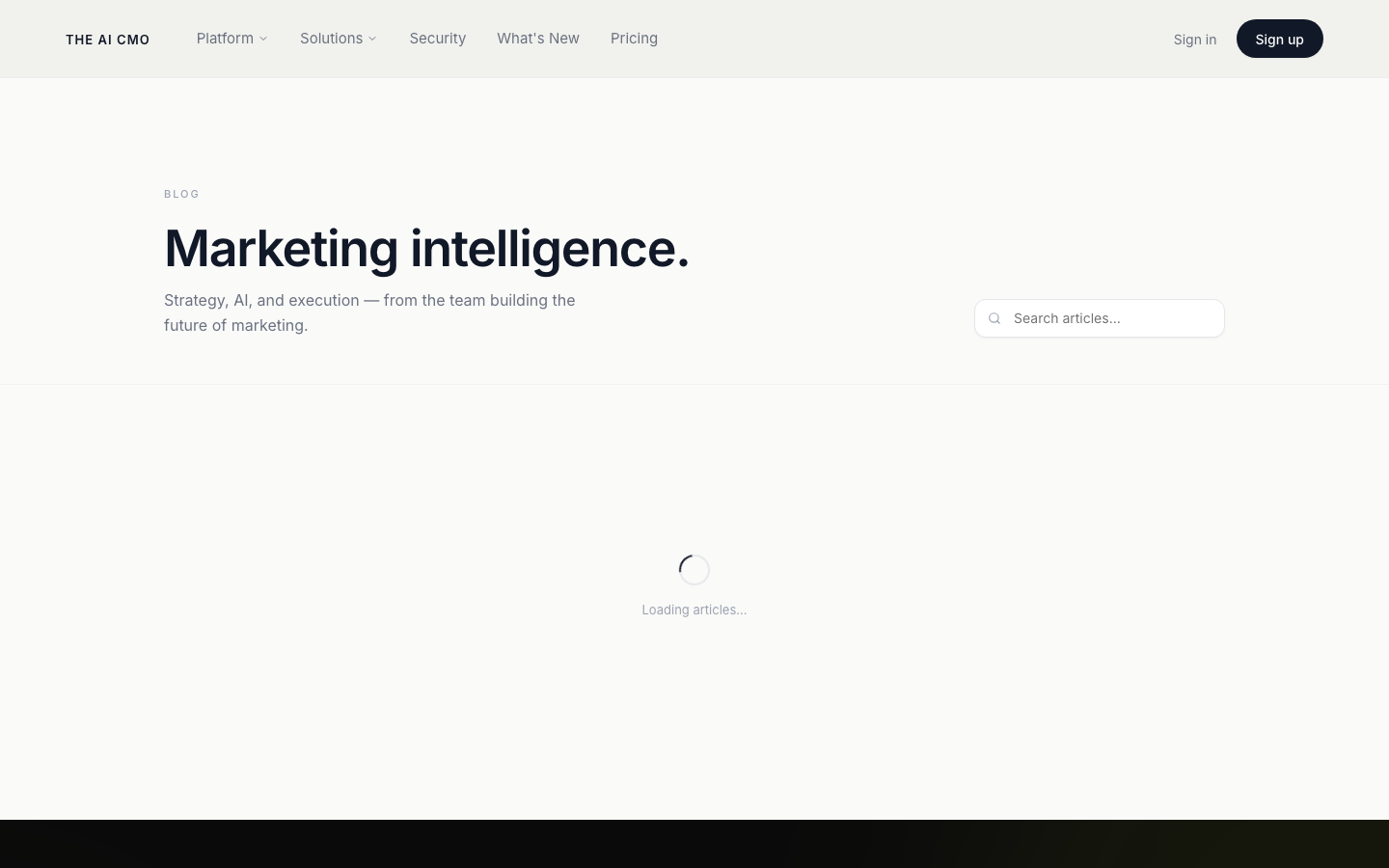Click the magnifier icon in the search box
The image size is (1389, 868).
pos(994,318)
